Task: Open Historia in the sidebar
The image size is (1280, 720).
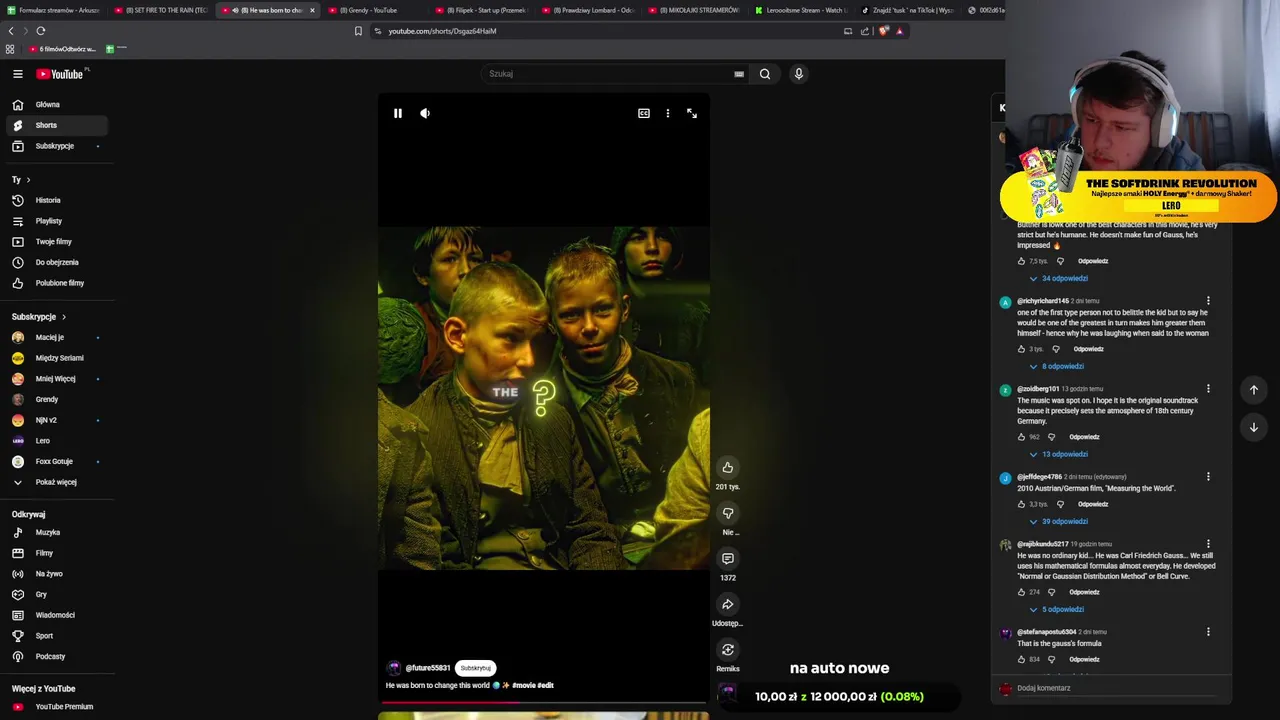Action: [57, 200]
